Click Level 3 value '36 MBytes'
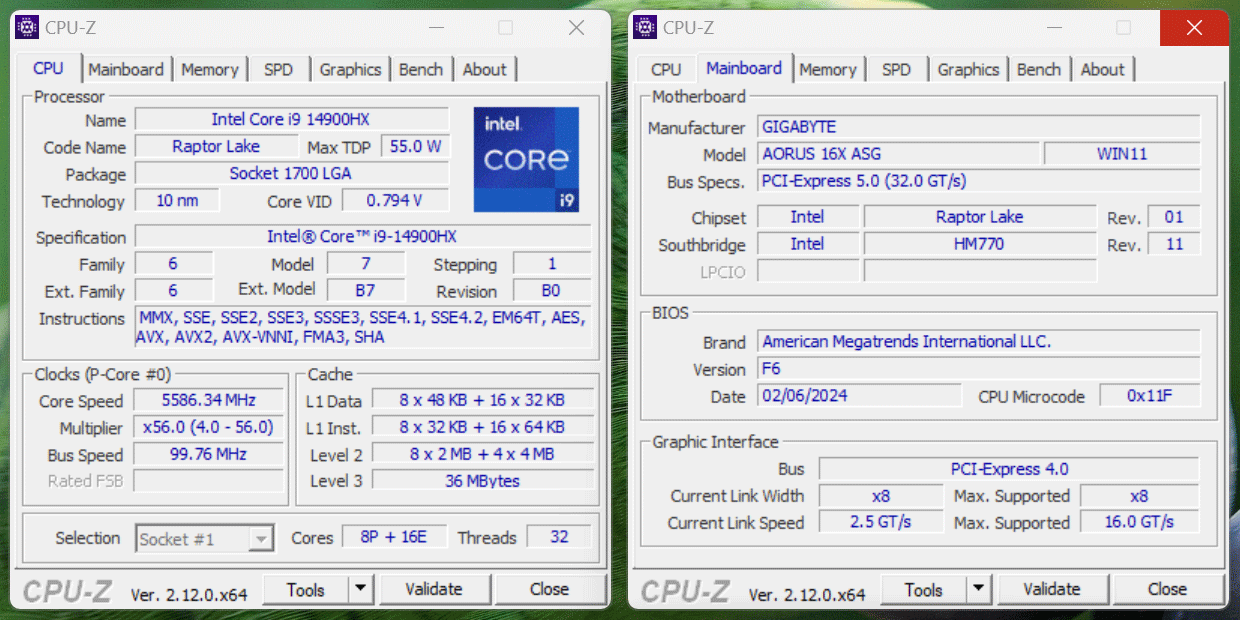Screen dimensions: 1240x620 [x=482, y=481]
